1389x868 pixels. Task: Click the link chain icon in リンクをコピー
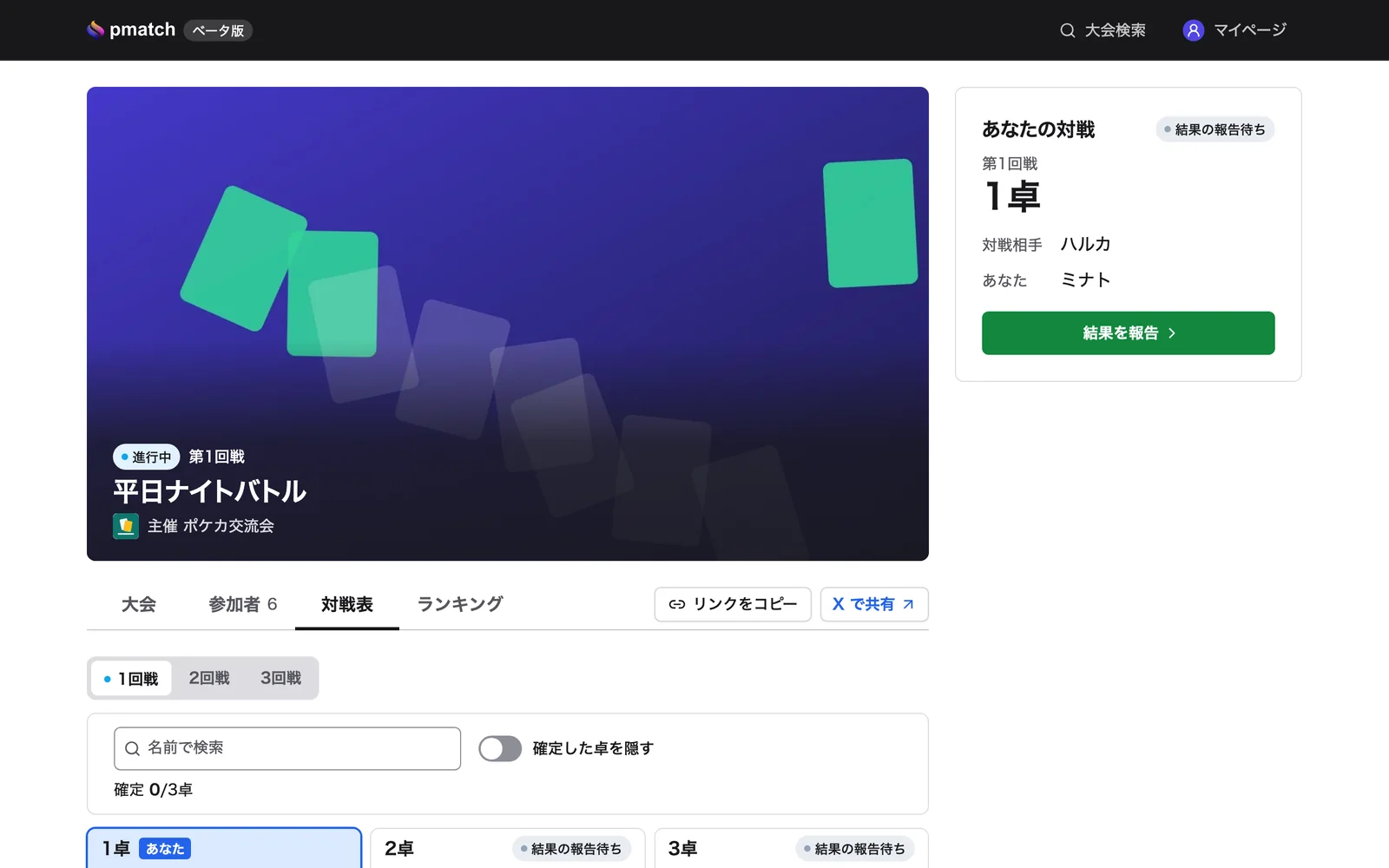[677, 604]
